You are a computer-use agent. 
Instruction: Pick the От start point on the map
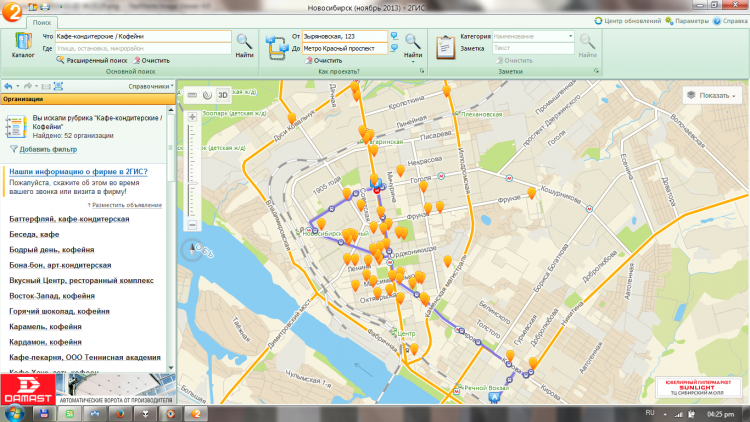[394, 36]
